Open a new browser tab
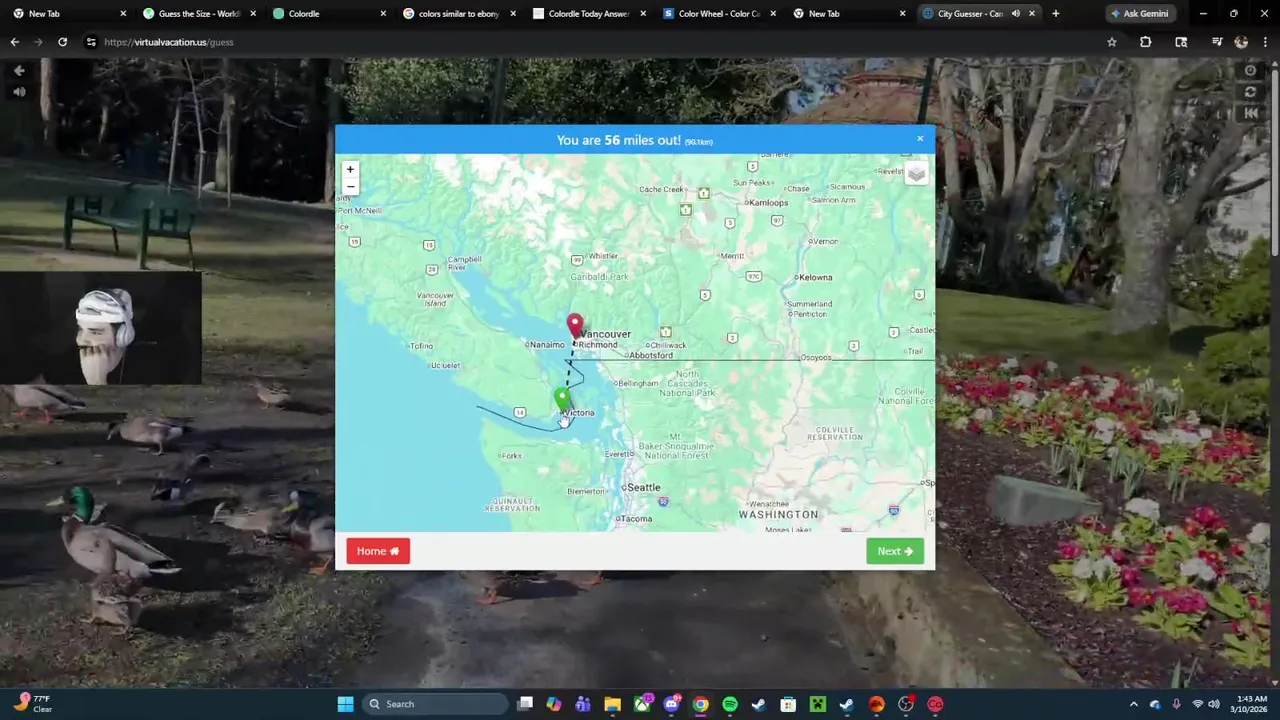This screenshot has height=720, width=1280. 1055,14
